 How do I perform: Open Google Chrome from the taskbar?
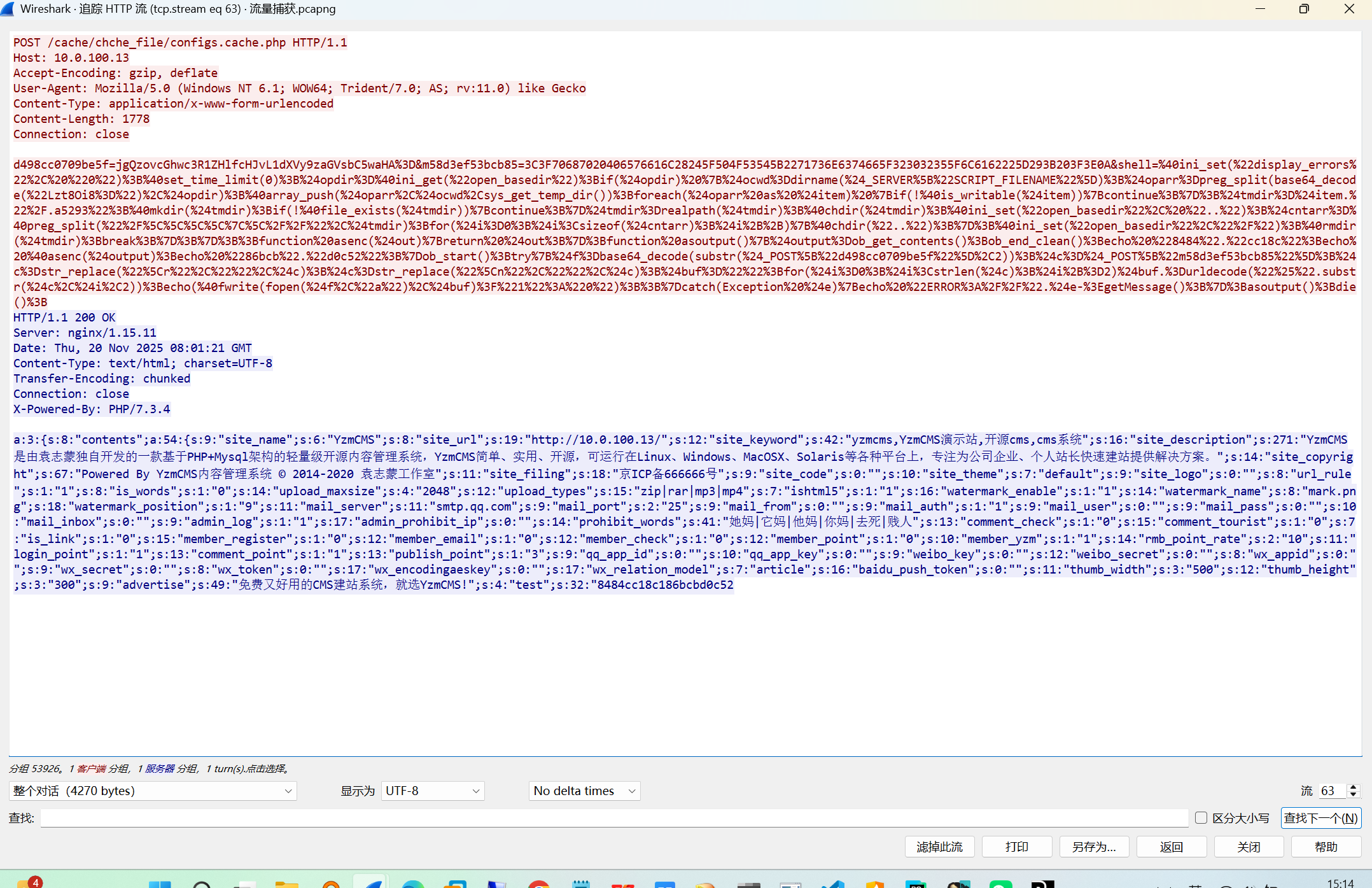(x=539, y=885)
